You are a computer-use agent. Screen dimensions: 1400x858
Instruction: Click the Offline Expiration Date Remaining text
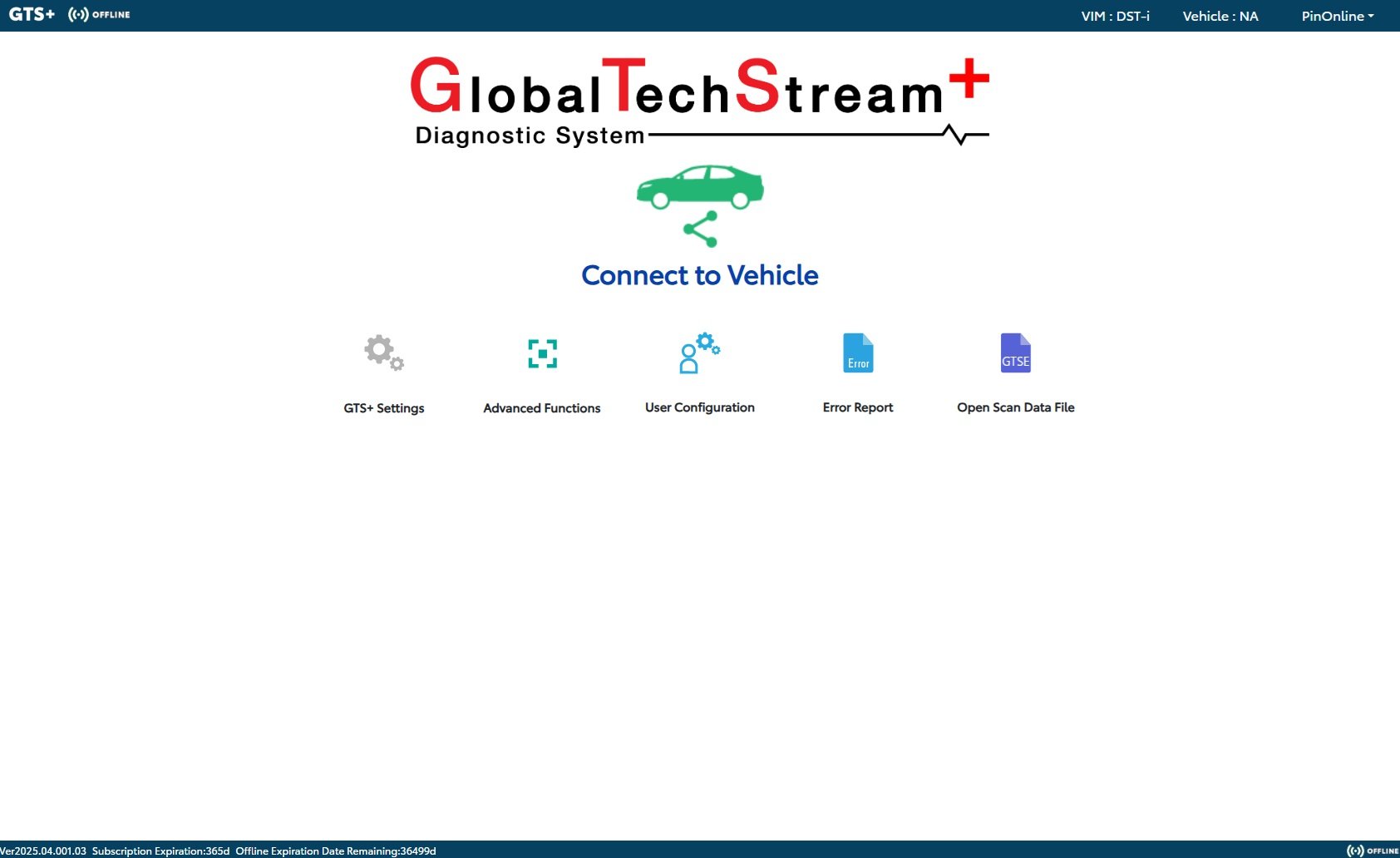click(335, 851)
